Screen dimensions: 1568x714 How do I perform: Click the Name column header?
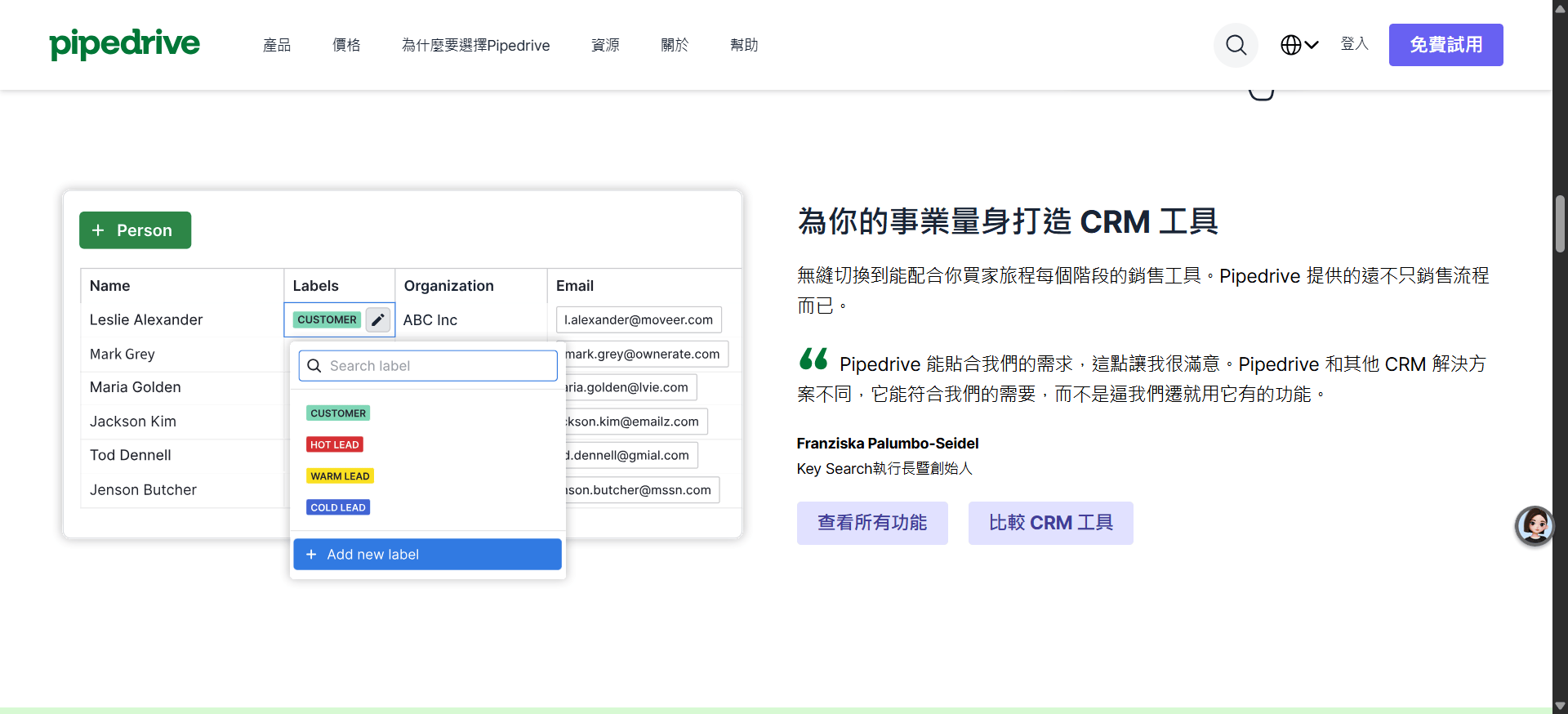[109, 286]
